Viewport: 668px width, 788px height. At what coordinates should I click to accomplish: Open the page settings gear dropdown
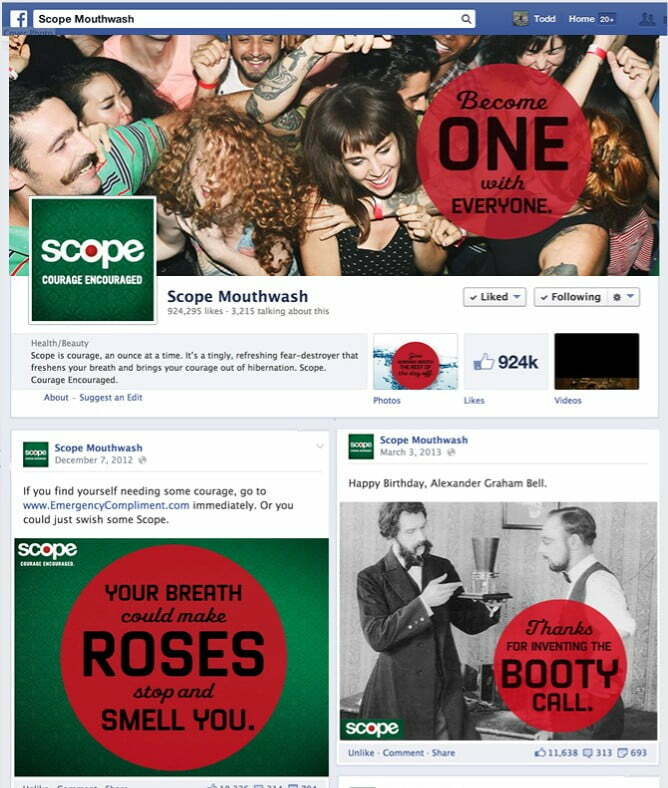623,297
